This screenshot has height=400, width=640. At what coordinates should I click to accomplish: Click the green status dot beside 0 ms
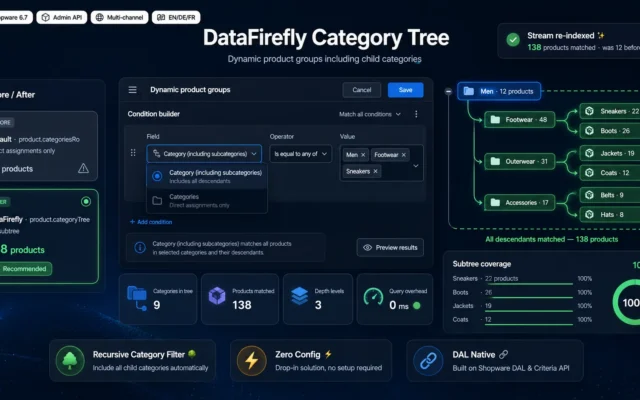(417, 305)
